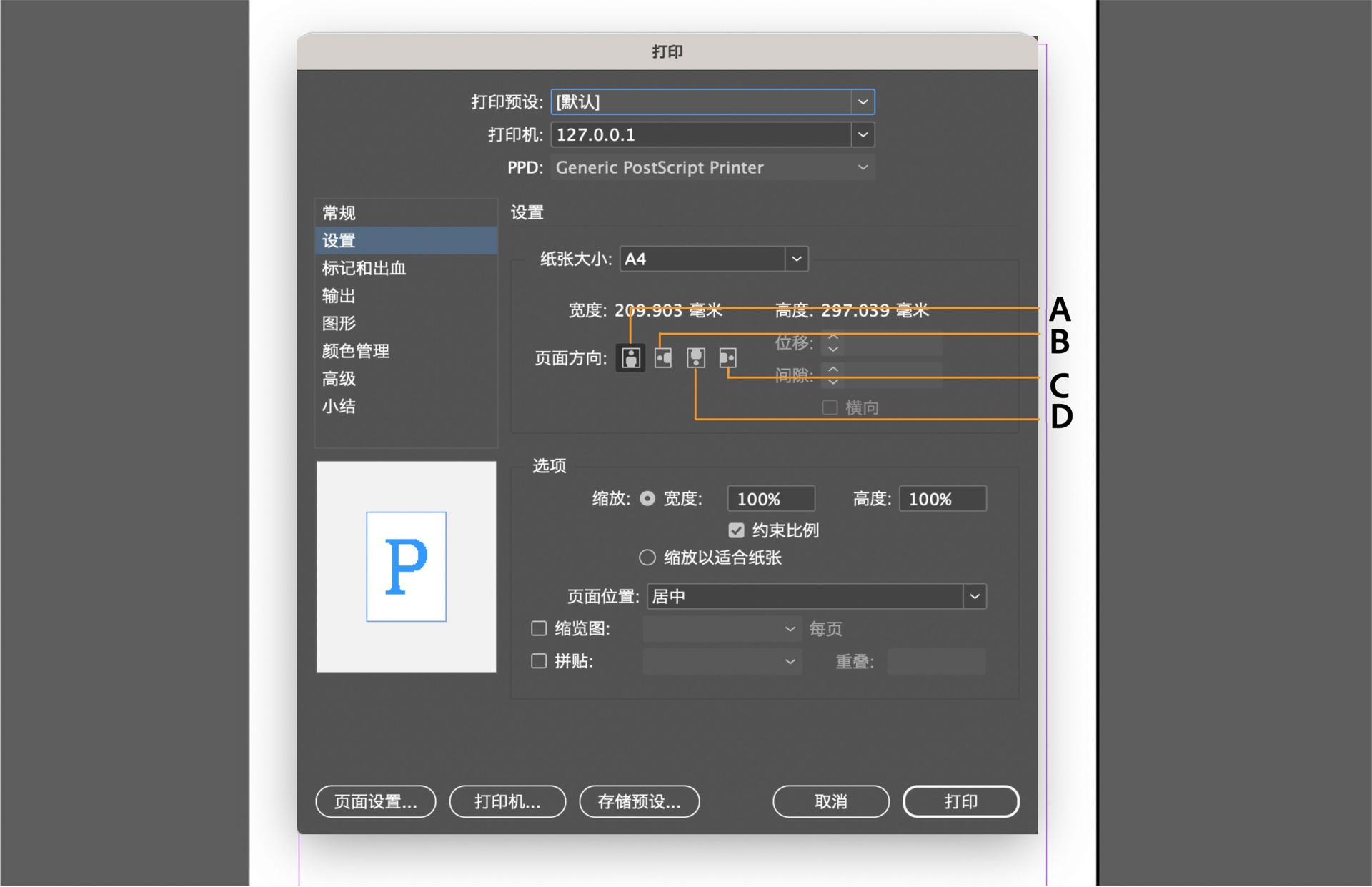The image size is (1372, 887).
Task: Open the 页面位置 dropdown
Action: (975, 596)
